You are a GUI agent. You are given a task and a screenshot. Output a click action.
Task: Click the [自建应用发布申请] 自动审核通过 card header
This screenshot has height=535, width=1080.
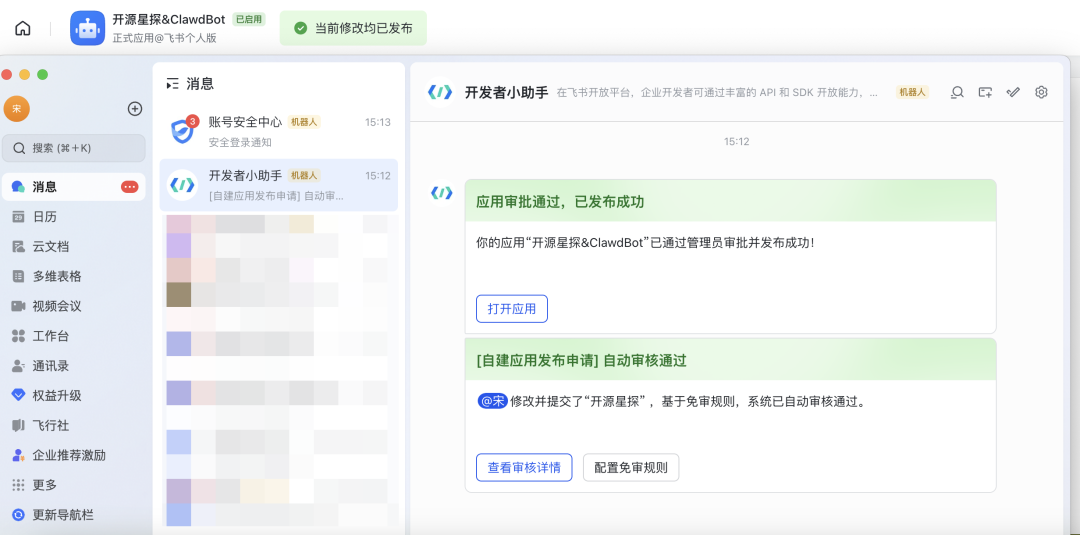point(730,359)
